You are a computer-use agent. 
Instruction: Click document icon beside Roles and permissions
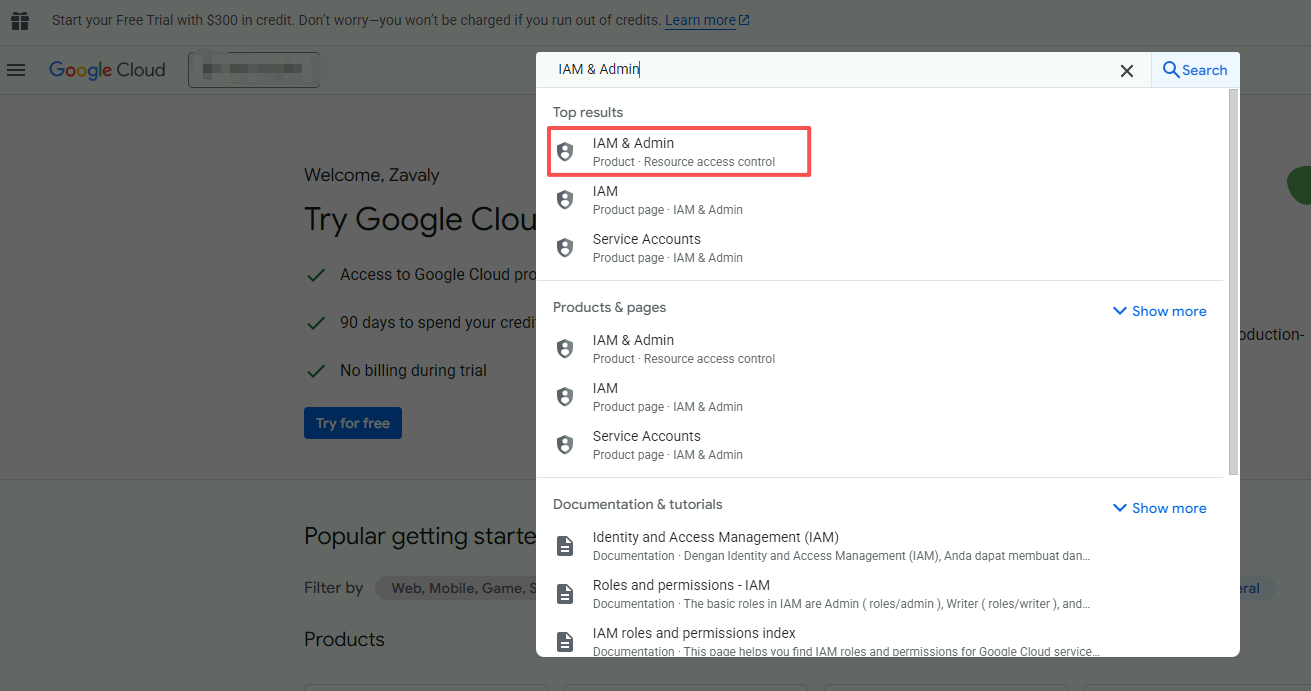coord(565,594)
